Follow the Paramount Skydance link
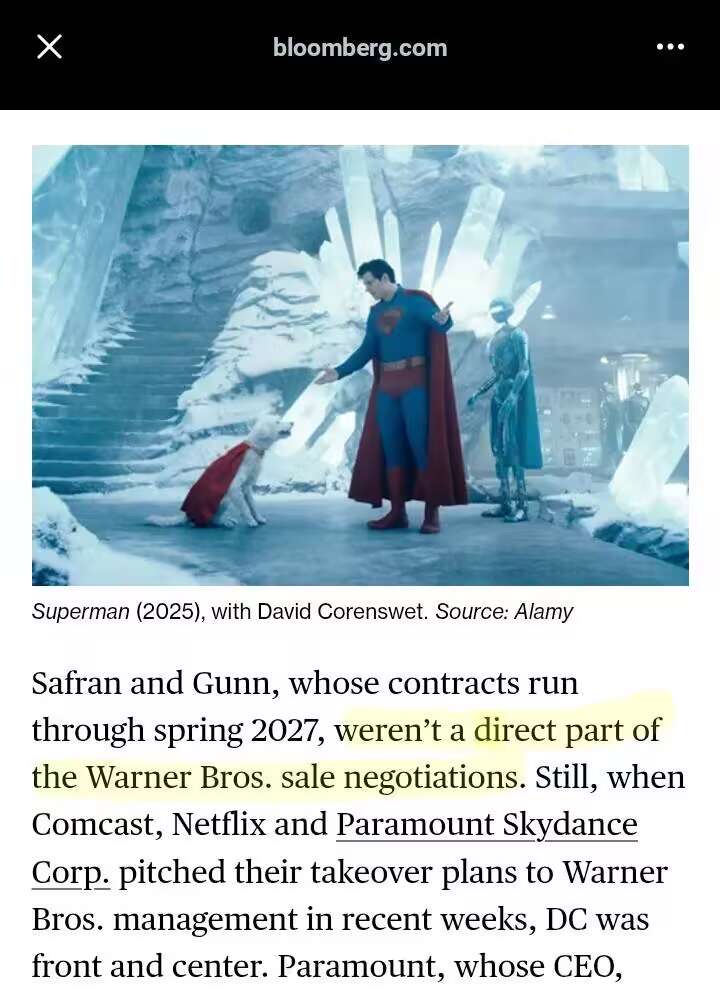Screen dimensions: 720x988 (x=486, y=824)
